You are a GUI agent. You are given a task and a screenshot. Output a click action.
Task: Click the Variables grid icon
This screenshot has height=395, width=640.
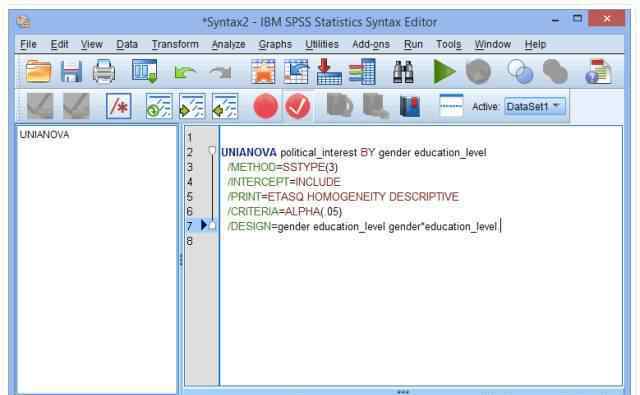click(x=363, y=72)
